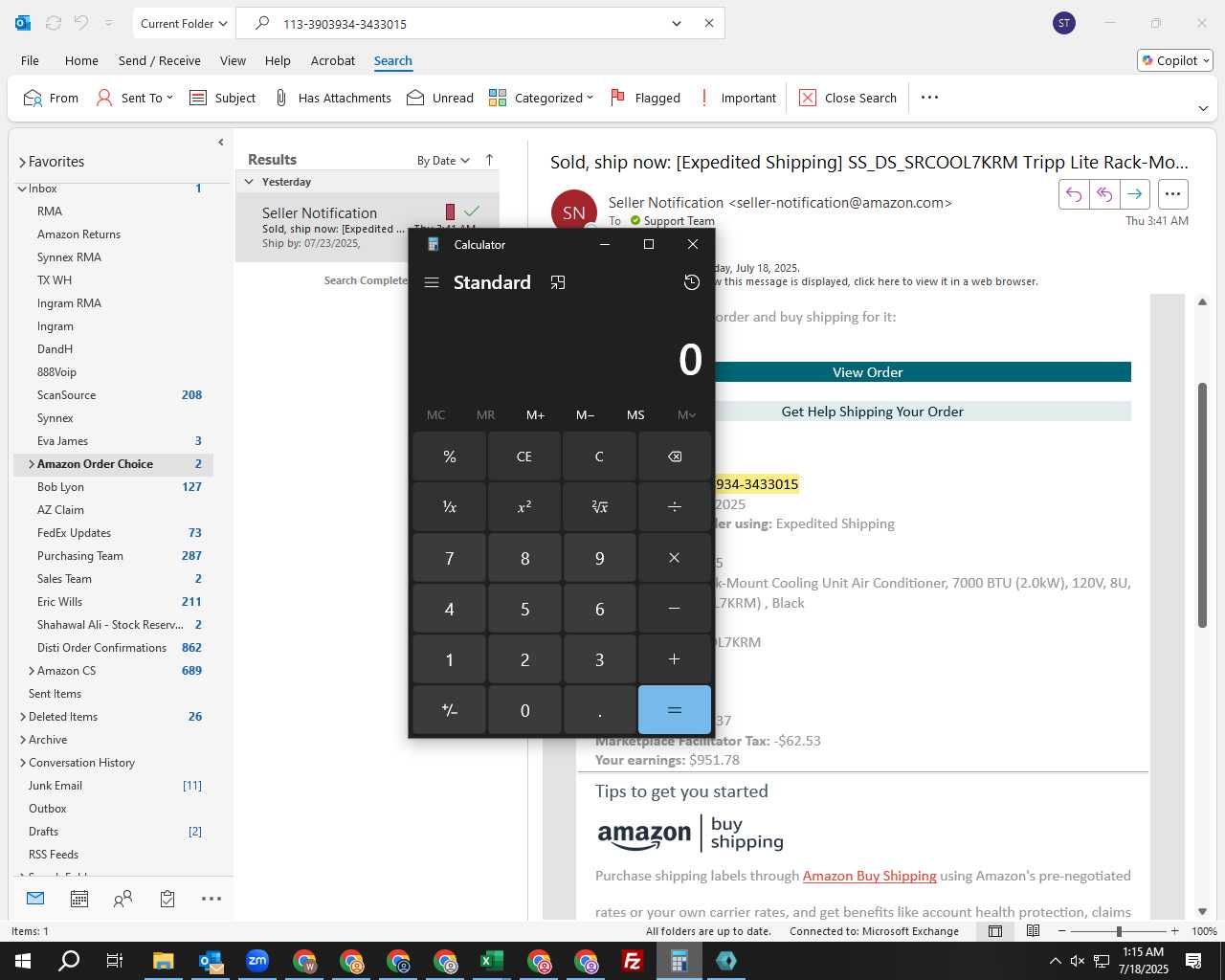This screenshot has width=1225, height=980.
Task: Click the reply all arrow icon
Action: 1104,194
